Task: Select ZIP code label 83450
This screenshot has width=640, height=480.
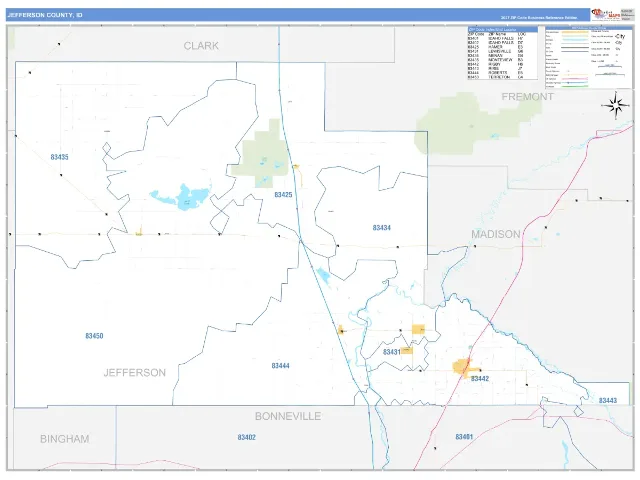Action: tap(94, 336)
